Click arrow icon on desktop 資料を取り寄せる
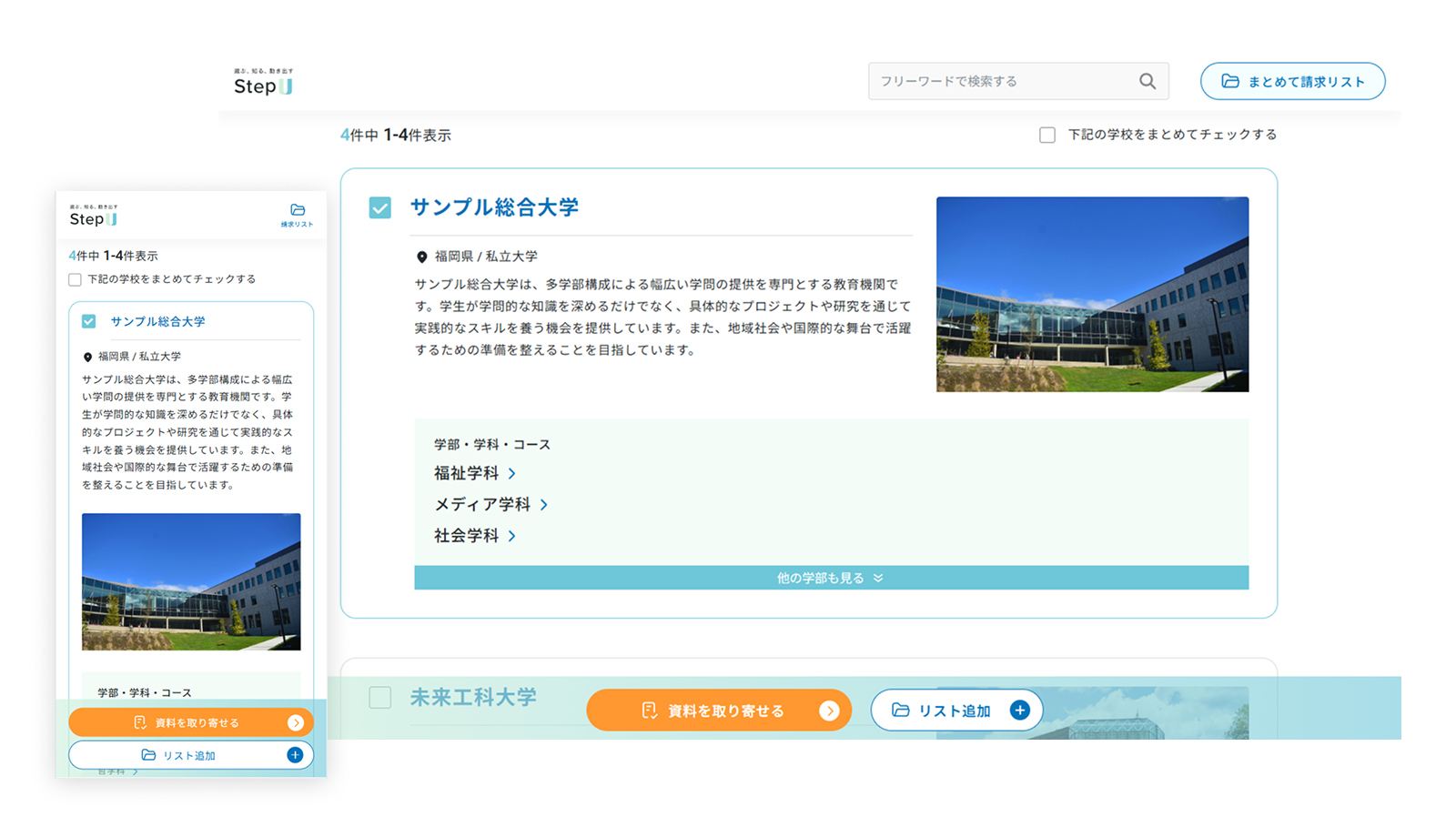The width and height of the screenshot is (1456, 837). coord(829,711)
